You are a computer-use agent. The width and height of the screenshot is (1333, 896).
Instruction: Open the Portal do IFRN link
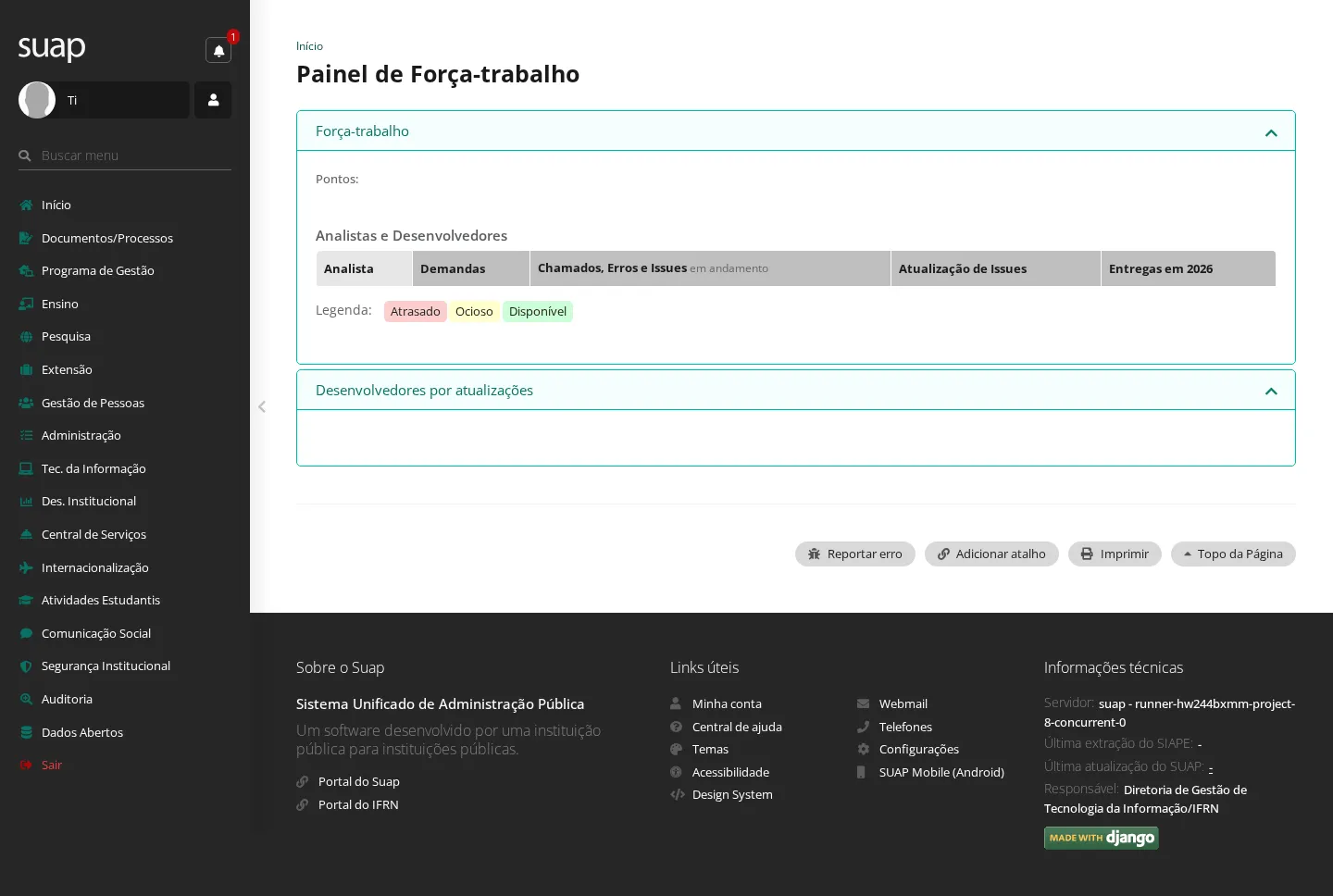pyautogui.click(x=358, y=804)
